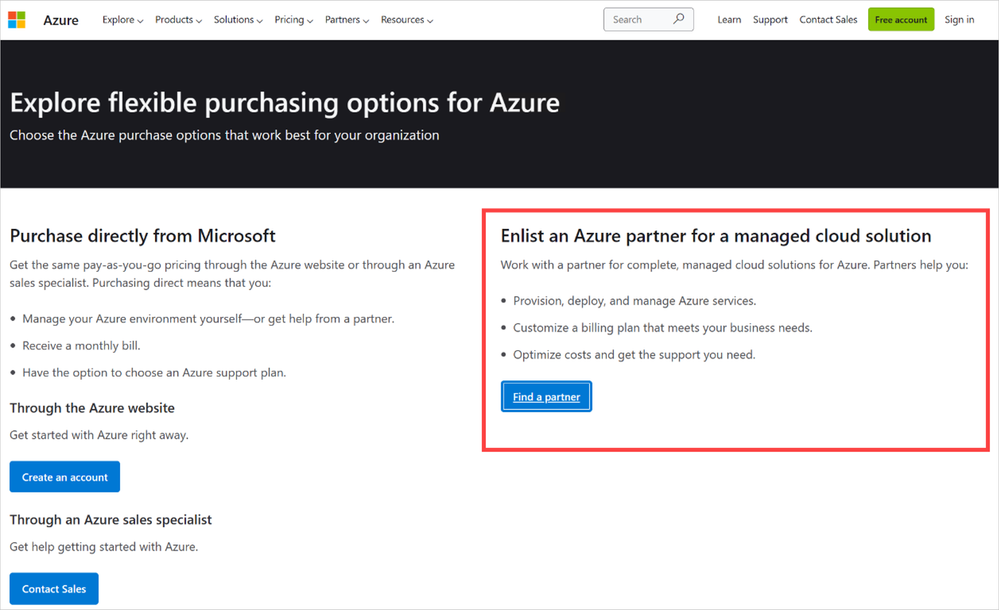Click the 'Choose the Azure purchase options' subtitle
The width and height of the screenshot is (999, 610).
(224, 135)
